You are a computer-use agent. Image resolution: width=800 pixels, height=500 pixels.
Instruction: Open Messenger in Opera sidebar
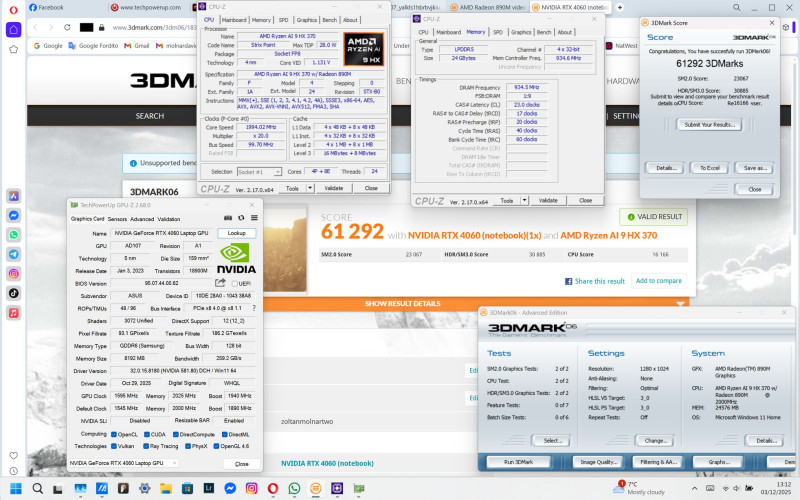coord(14,215)
